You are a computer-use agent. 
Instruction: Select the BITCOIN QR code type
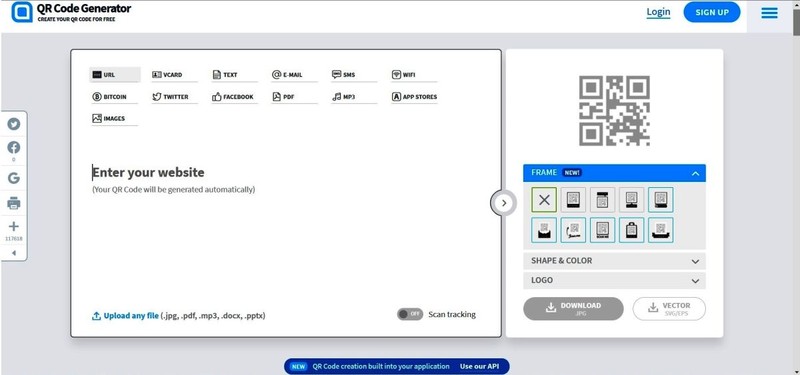pyautogui.click(x=115, y=96)
